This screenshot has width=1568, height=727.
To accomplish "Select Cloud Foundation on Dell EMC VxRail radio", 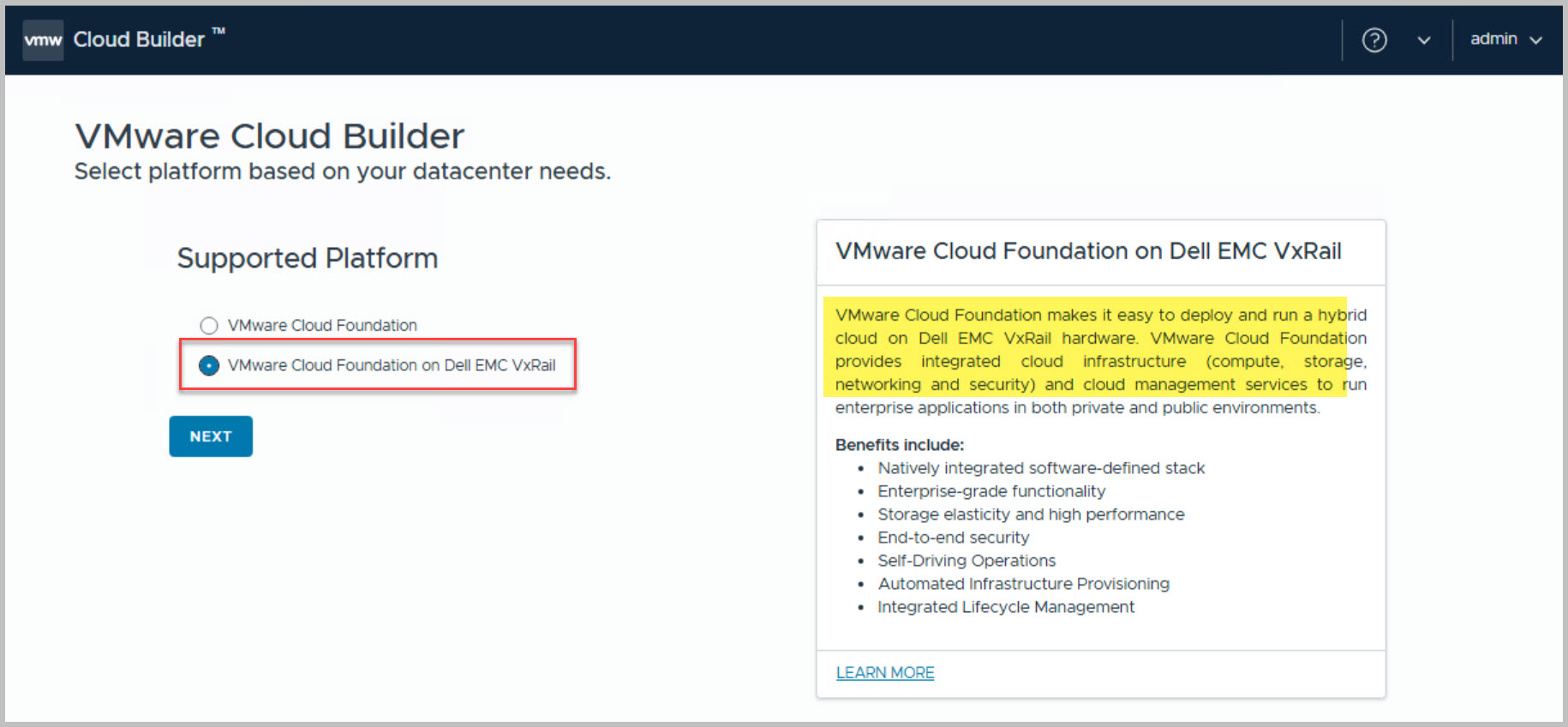I will [209, 365].
